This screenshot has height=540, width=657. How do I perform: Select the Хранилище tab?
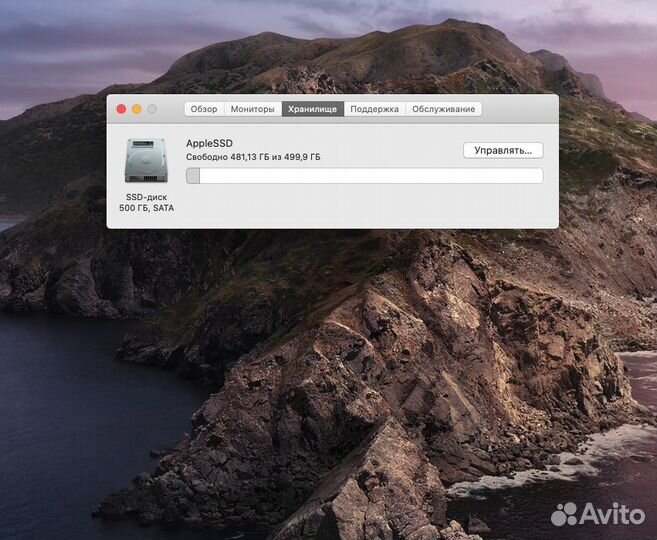click(x=313, y=109)
